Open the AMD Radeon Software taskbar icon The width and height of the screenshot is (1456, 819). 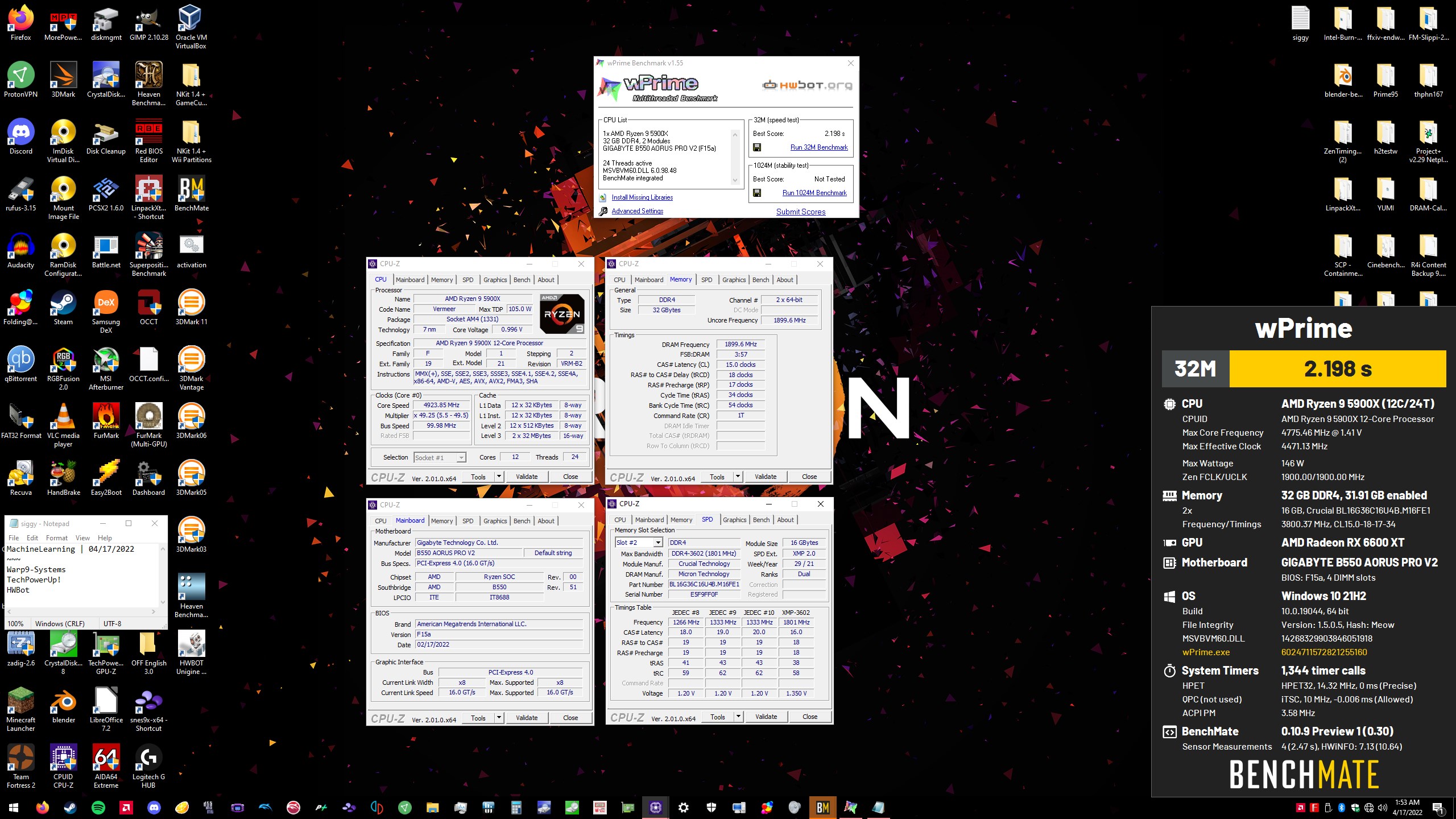click(126, 807)
